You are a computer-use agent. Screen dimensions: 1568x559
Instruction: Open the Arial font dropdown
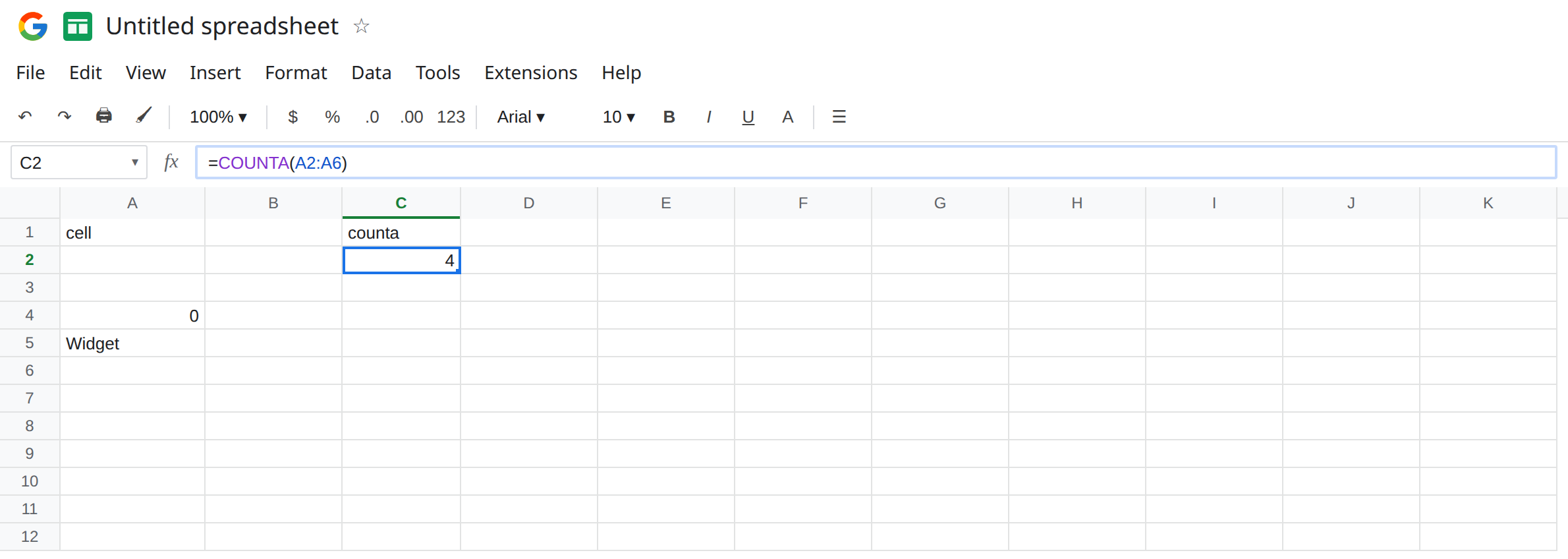pyautogui.click(x=520, y=117)
